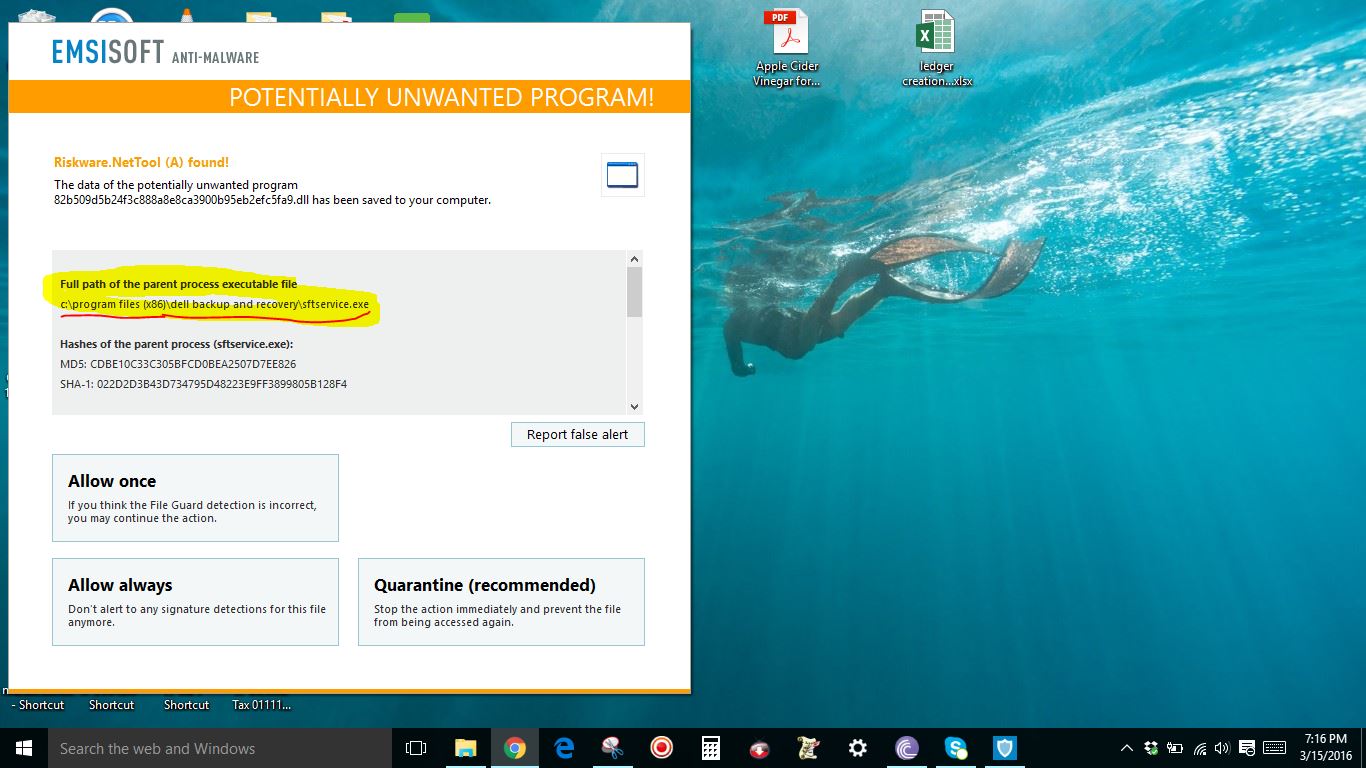Open ledger creation xlsx desktop icon

pos(936,49)
